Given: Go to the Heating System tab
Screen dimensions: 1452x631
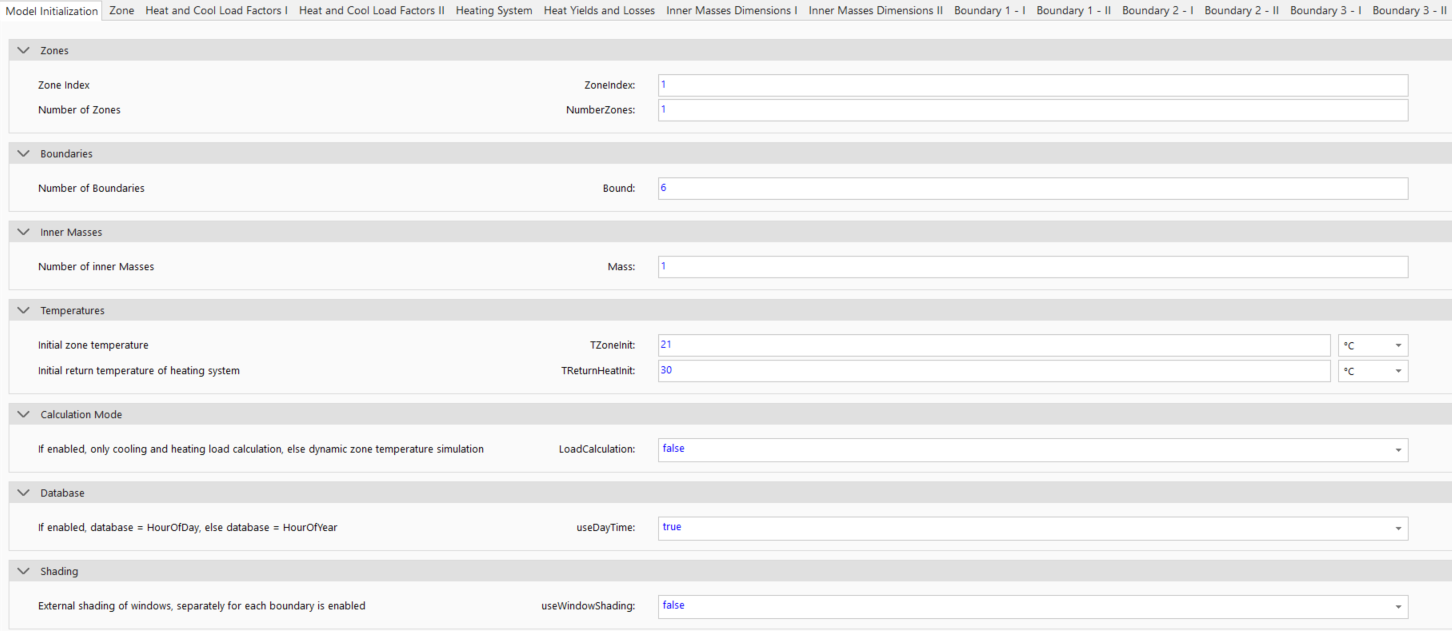Looking at the screenshot, I should coord(494,10).
